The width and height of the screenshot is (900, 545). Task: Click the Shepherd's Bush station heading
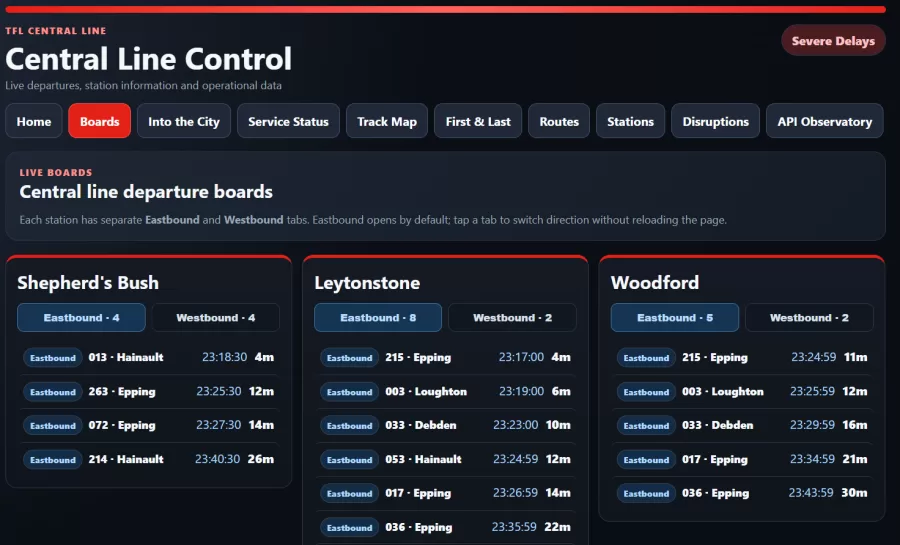point(88,282)
